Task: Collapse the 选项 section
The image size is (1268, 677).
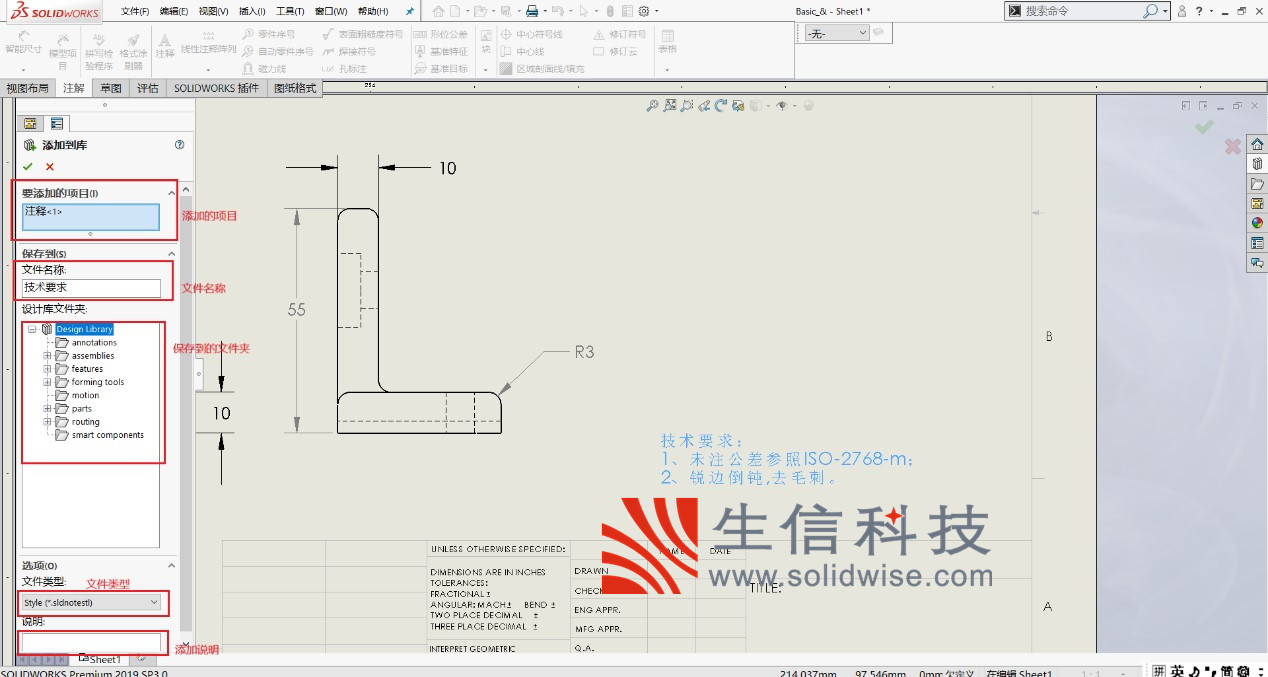Action: (171, 565)
